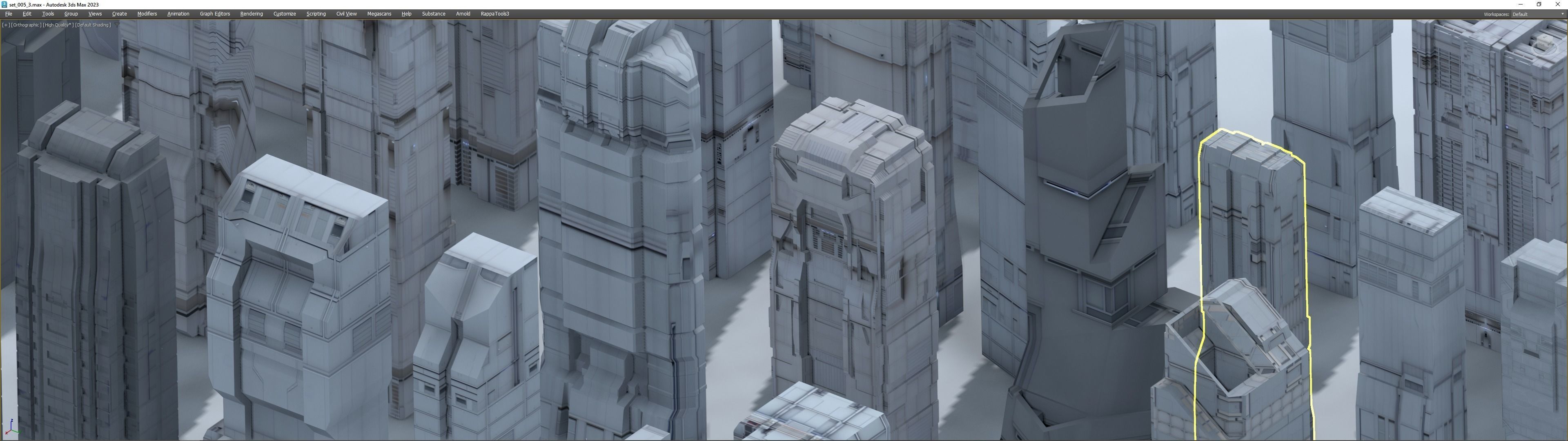Restore down the 3ds Max window
This screenshot has width=1568, height=441.
1539,4
